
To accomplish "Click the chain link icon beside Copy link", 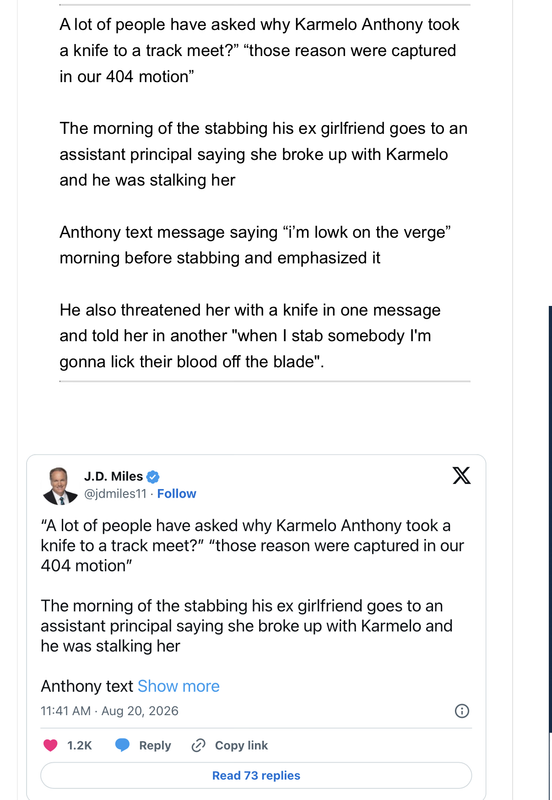I will tap(198, 745).
